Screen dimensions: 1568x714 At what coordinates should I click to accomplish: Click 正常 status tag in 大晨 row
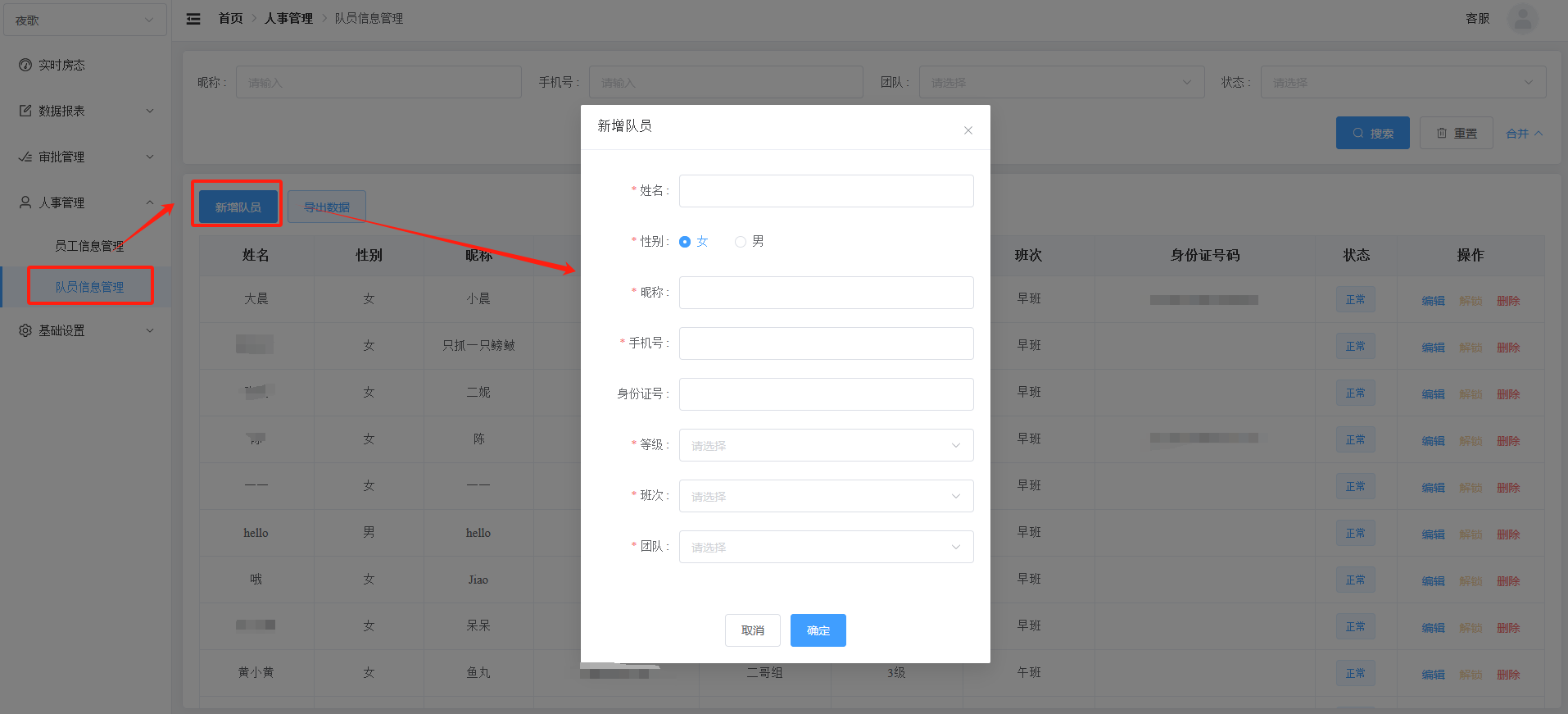[x=1355, y=299]
